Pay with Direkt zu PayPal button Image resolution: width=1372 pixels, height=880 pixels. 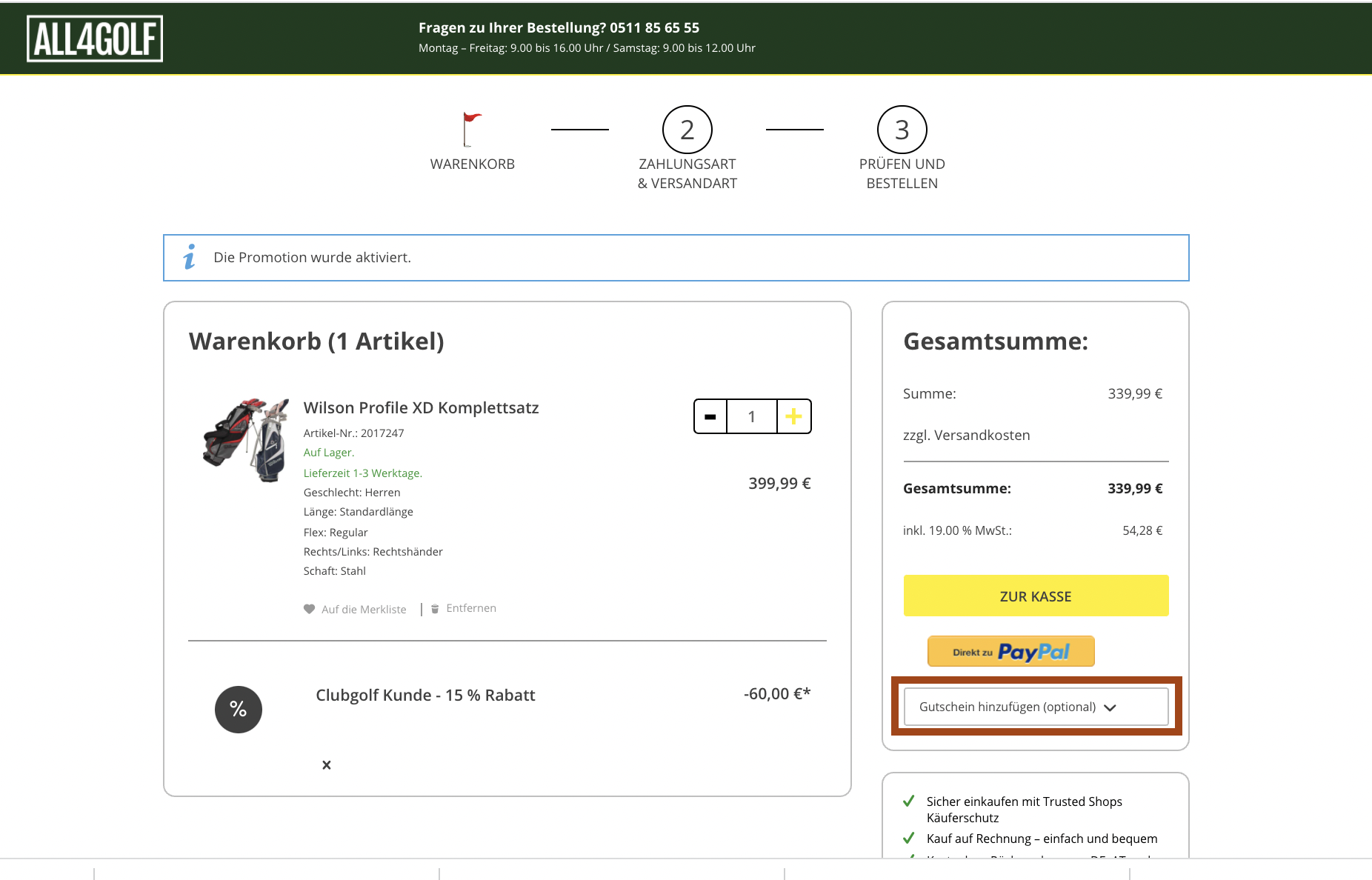click(x=1011, y=651)
